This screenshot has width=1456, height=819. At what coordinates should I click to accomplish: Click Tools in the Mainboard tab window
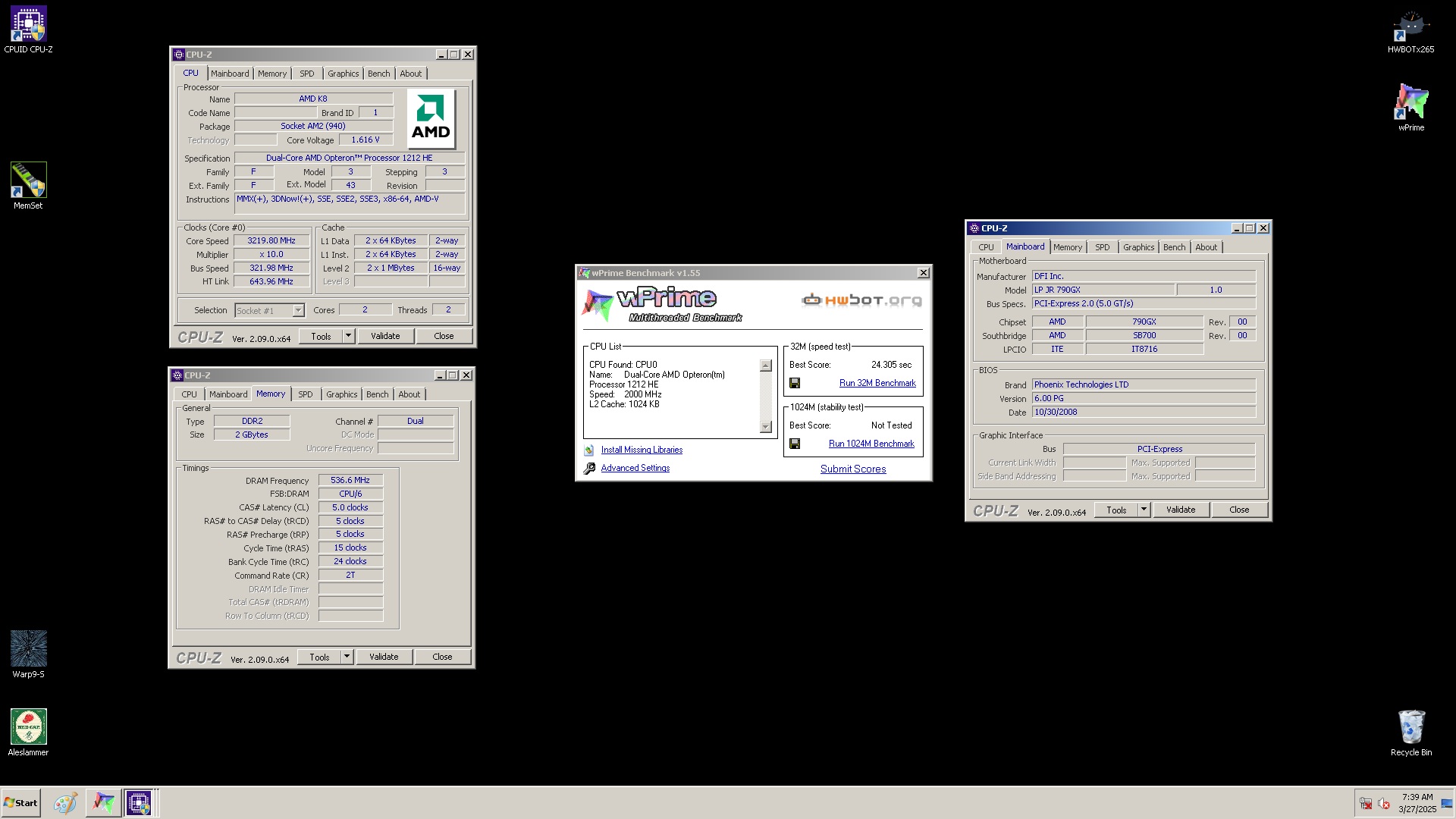click(1116, 510)
